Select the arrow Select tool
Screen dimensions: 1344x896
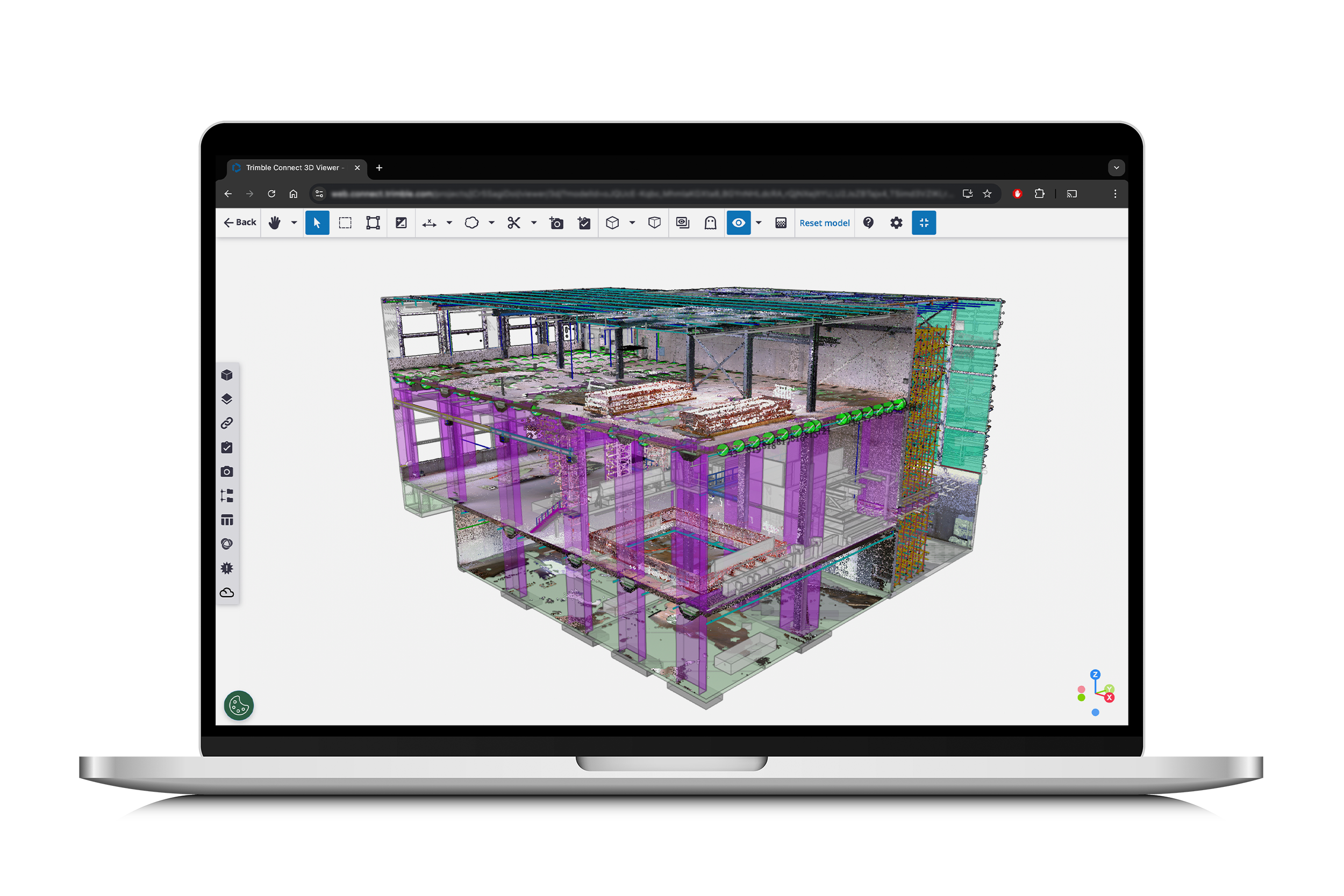click(317, 223)
